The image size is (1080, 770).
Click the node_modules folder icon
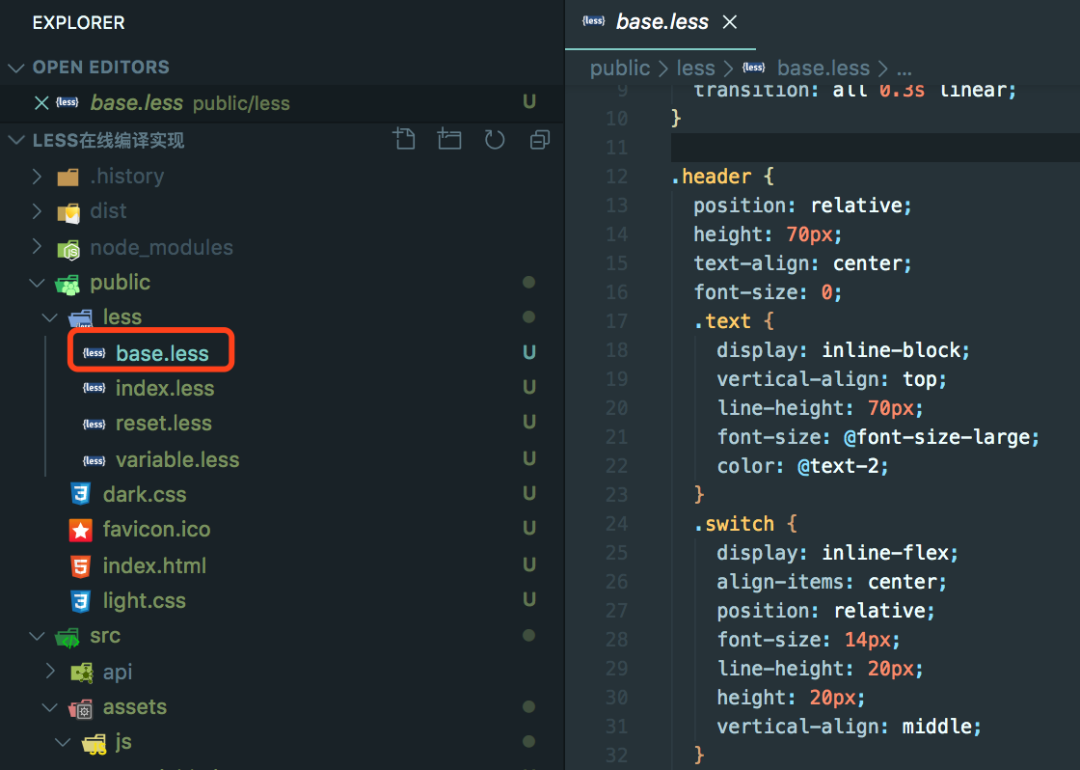tap(68, 249)
